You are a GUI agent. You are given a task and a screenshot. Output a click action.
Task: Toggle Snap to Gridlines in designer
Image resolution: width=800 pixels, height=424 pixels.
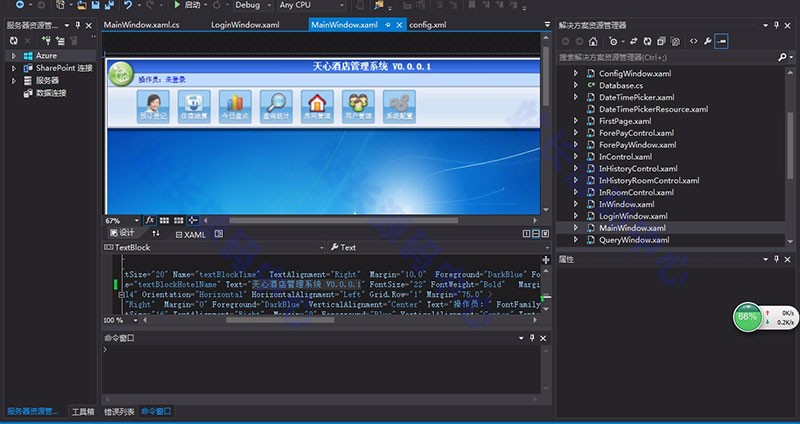coord(179,220)
